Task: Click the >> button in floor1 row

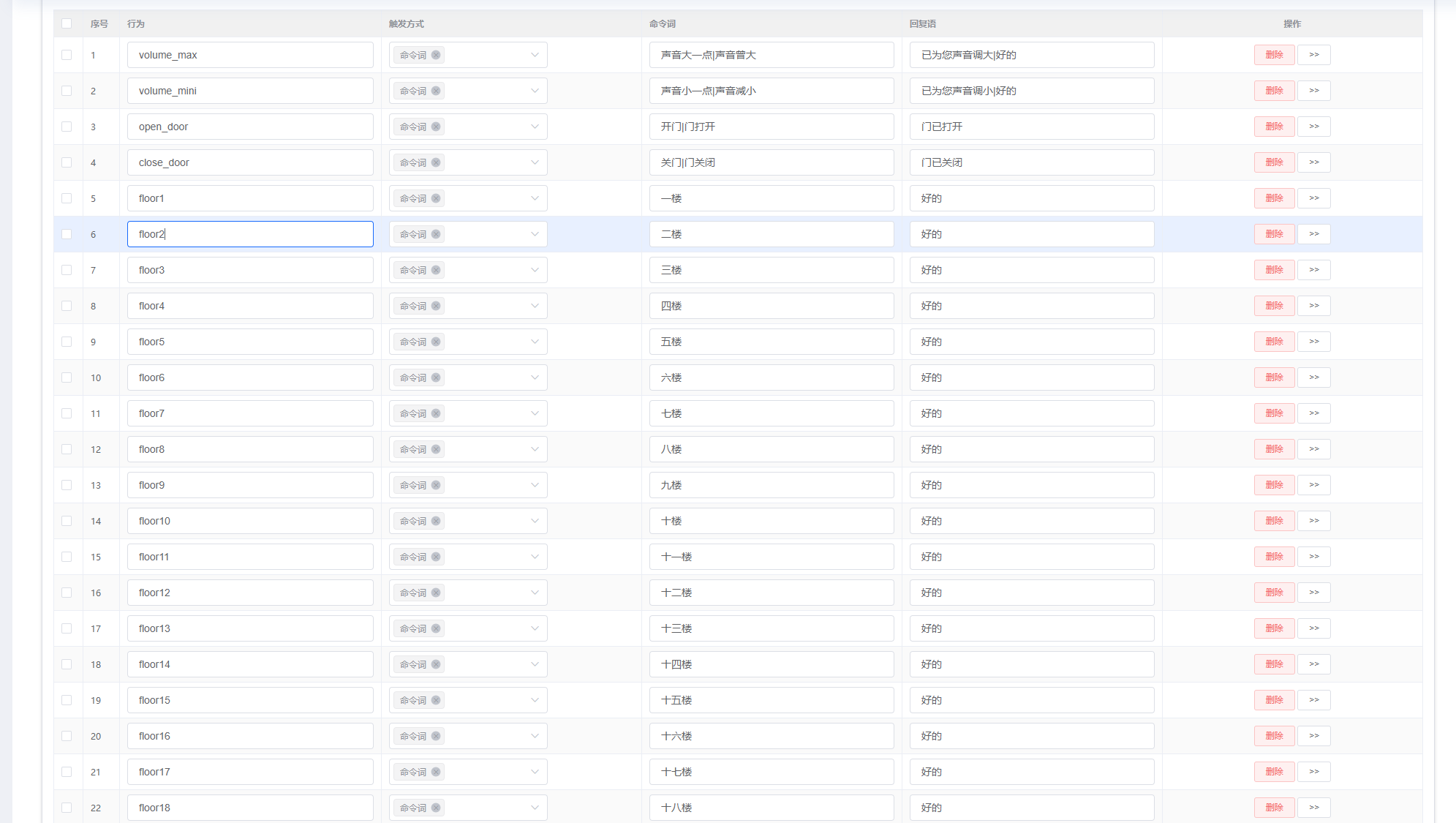Action: [x=1313, y=198]
